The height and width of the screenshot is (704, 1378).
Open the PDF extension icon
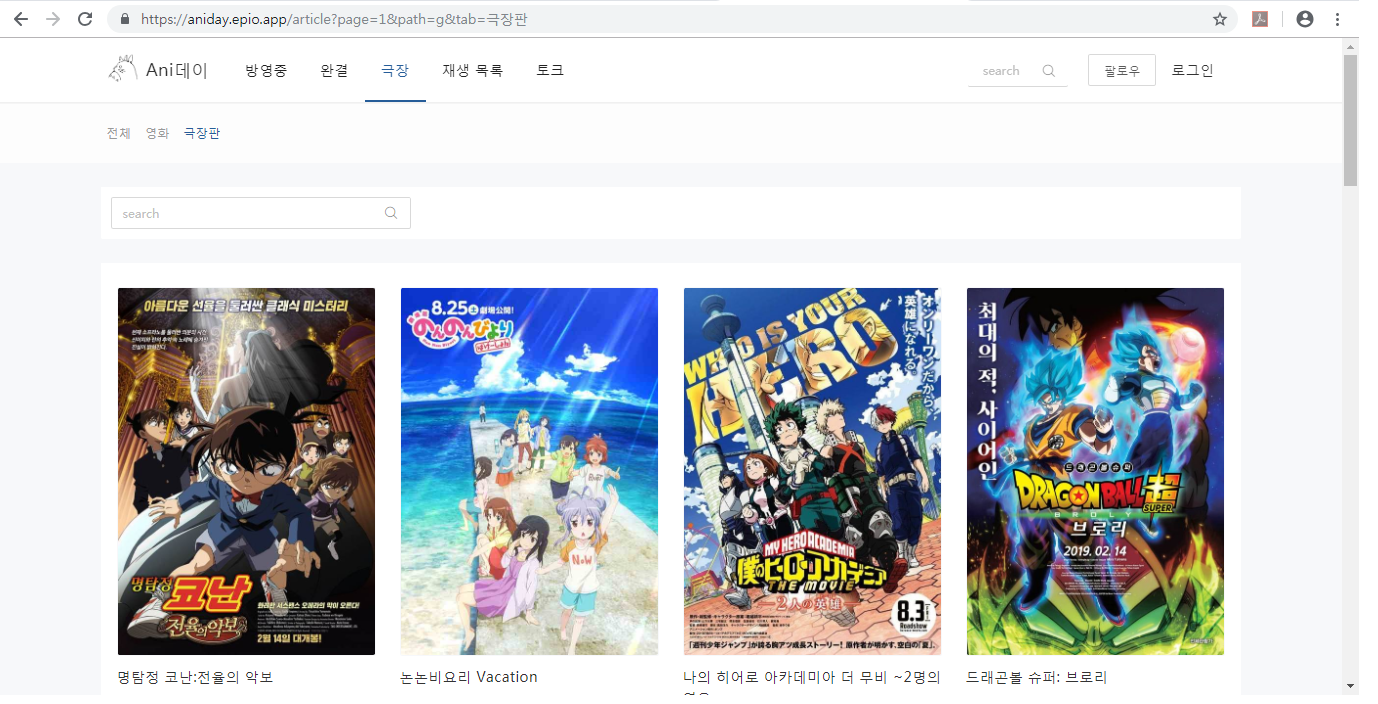click(x=1261, y=19)
